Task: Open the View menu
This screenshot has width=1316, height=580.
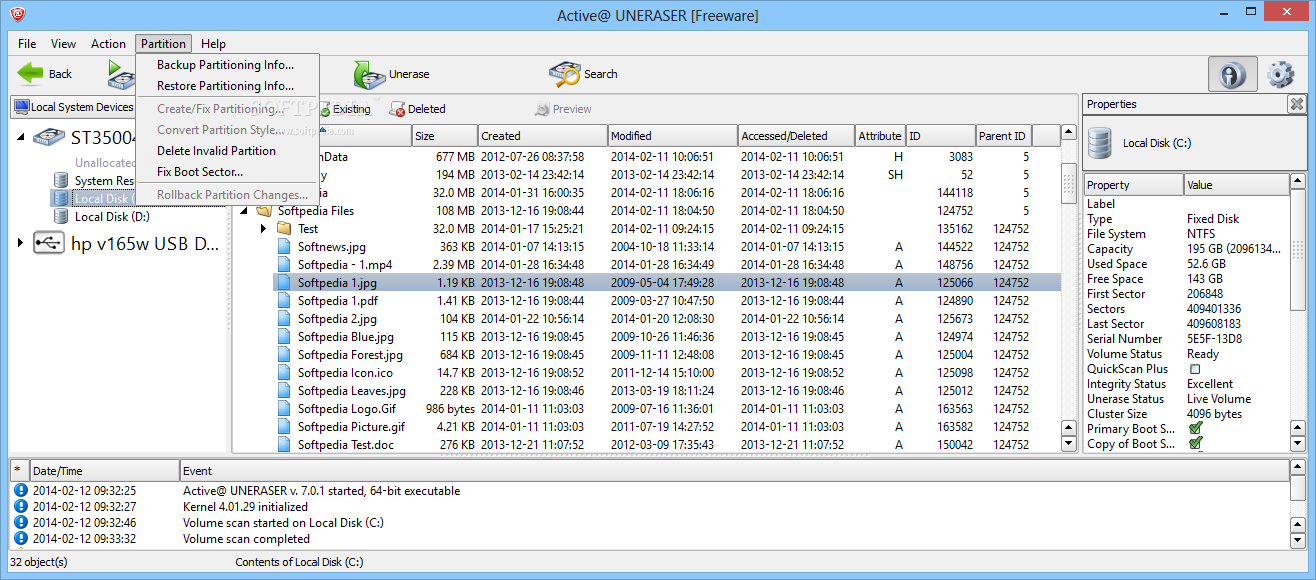Action: (64, 44)
